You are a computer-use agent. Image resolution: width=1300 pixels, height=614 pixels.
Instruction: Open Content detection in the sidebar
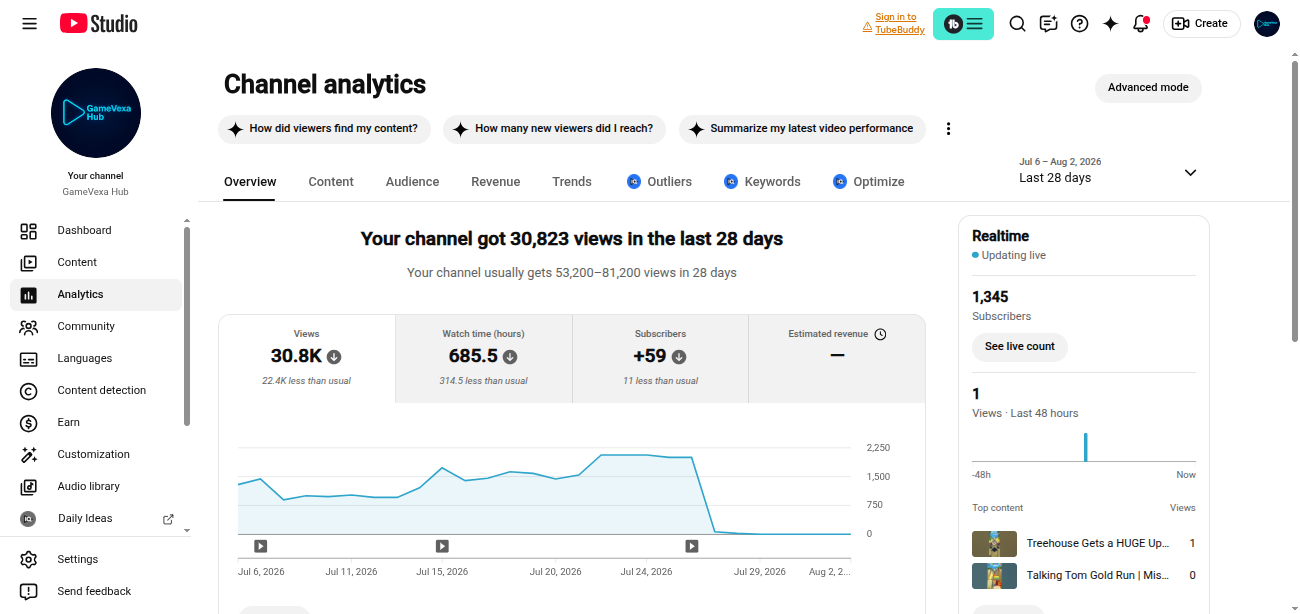[96, 390]
